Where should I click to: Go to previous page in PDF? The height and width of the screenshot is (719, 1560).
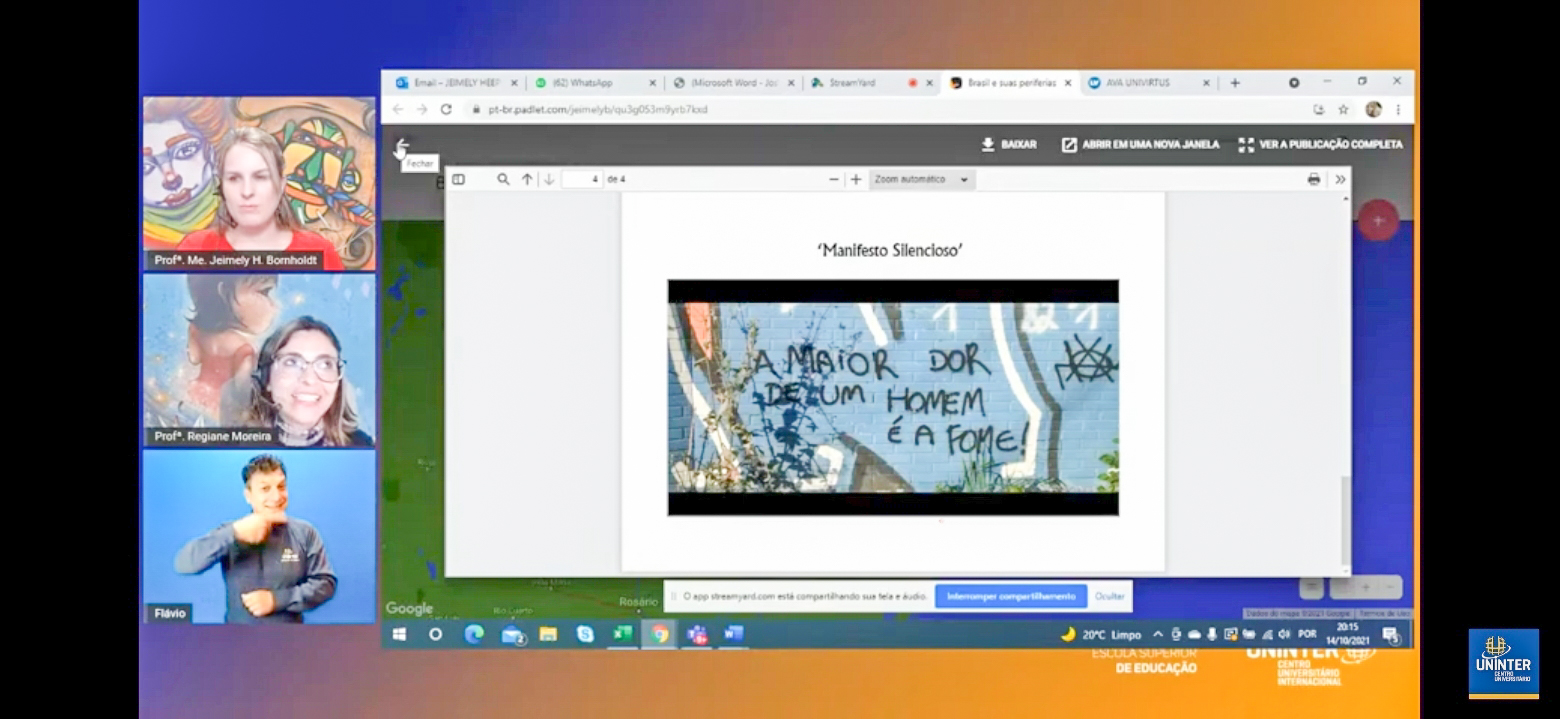(x=527, y=180)
